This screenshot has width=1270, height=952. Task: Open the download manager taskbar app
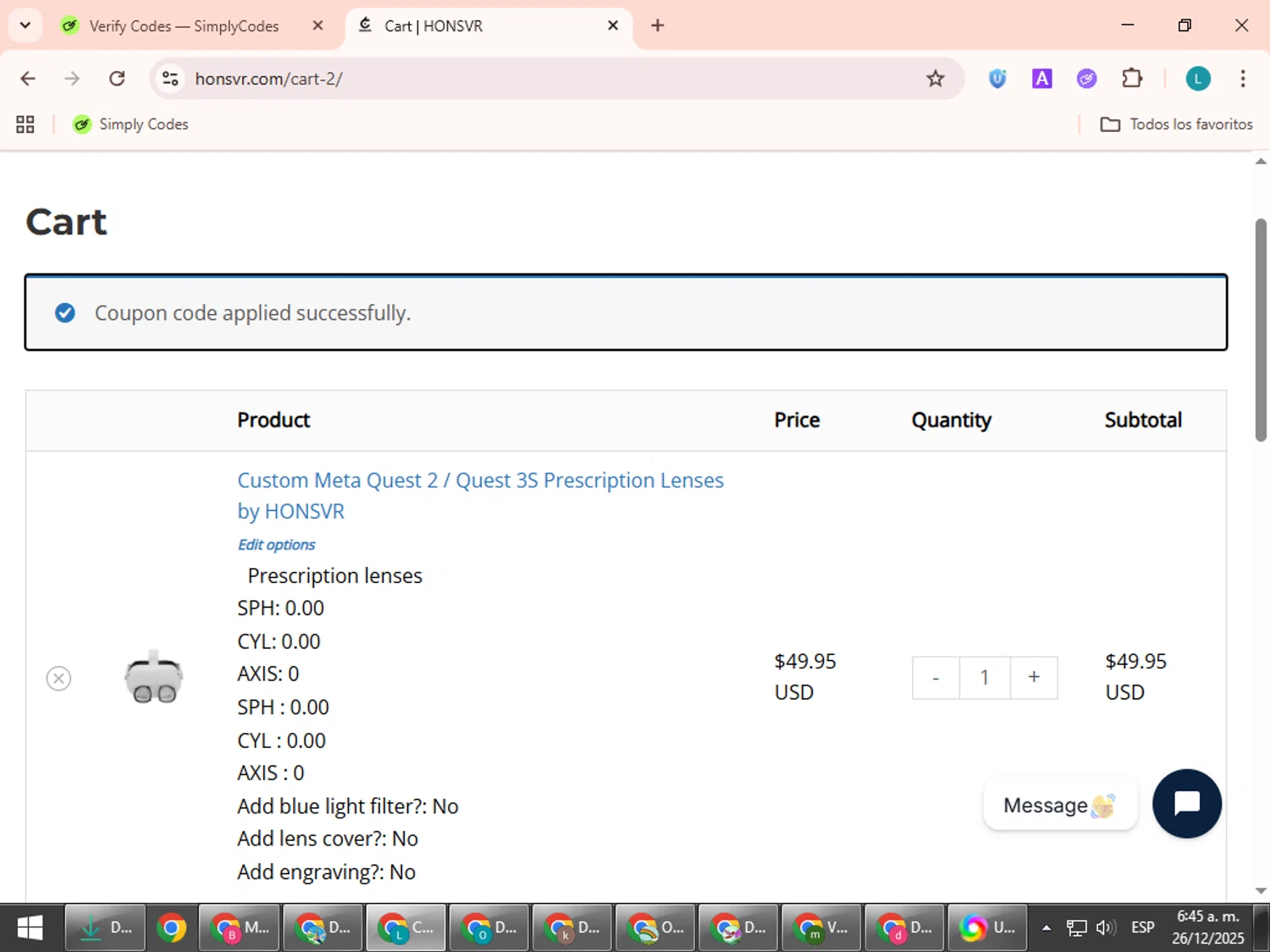pyautogui.click(x=105, y=928)
